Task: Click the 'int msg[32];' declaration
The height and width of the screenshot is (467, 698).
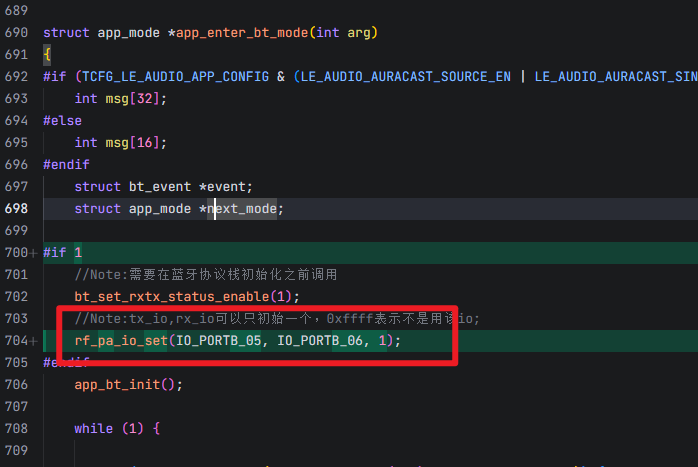Action: [121, 99]
